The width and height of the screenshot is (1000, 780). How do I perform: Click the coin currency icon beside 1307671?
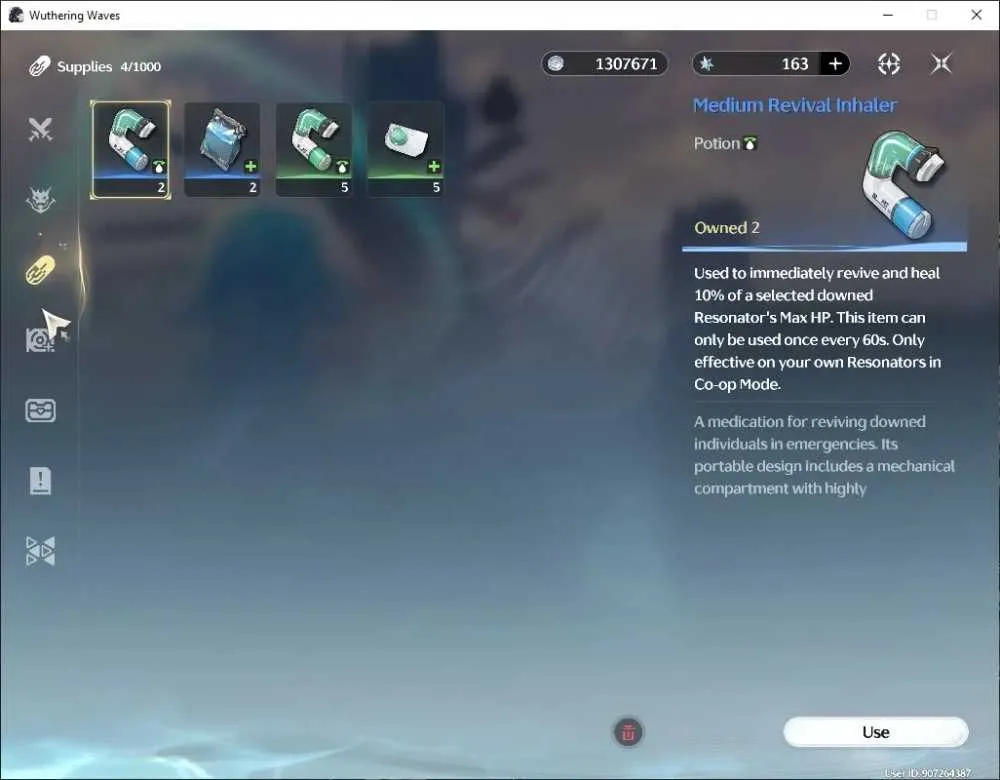556,64
